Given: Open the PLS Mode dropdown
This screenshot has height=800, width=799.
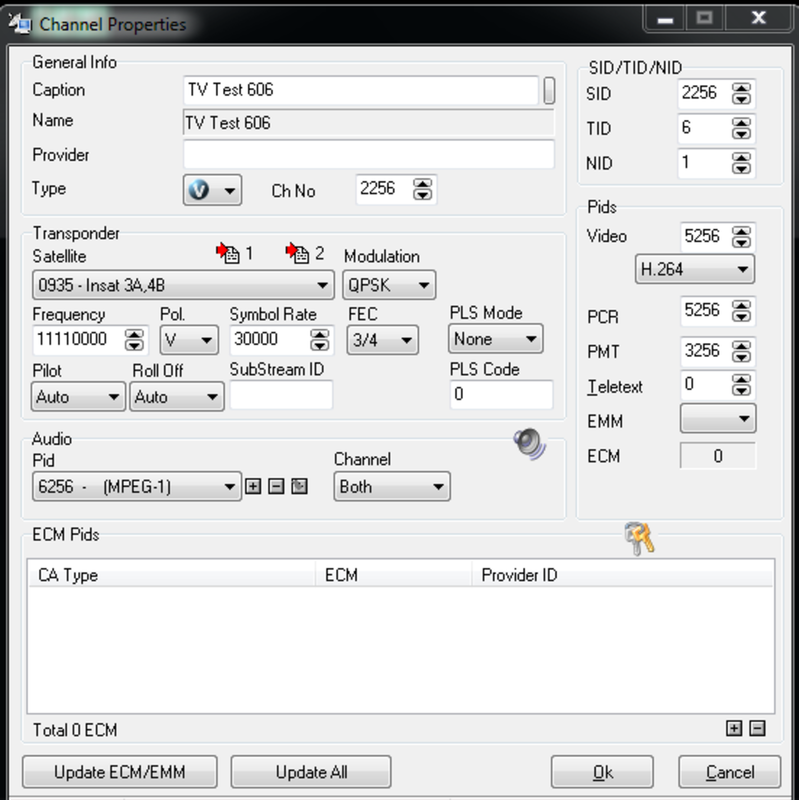Looking at the screenshot, I should pos(495,339).
